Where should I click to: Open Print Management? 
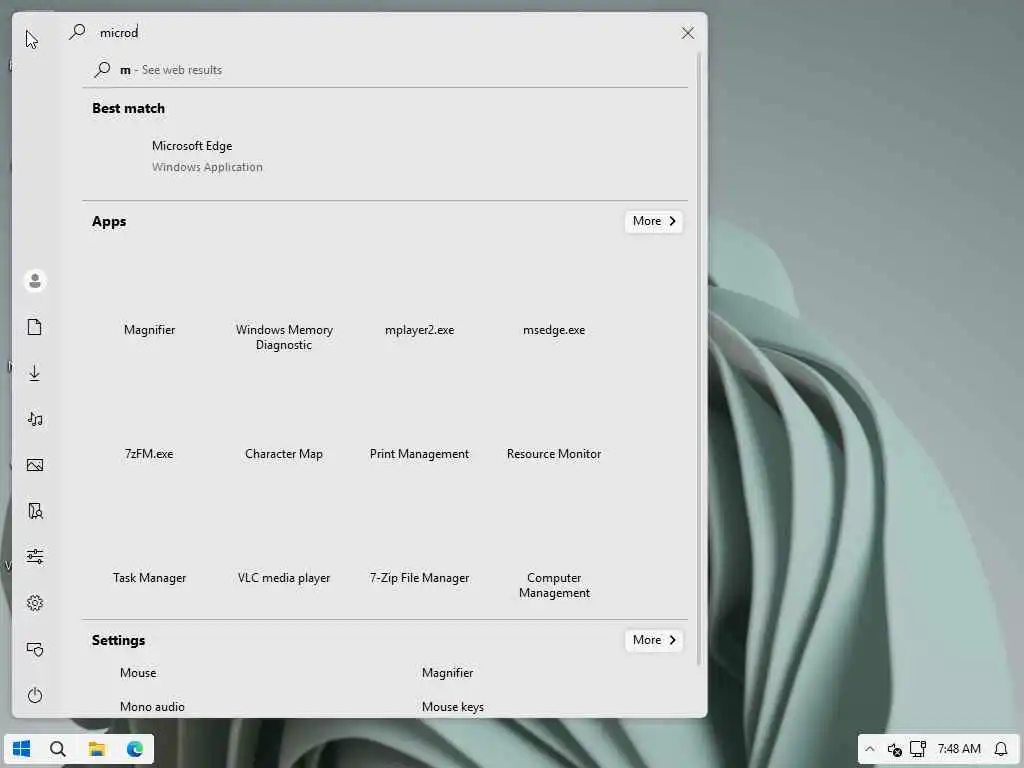(x=419, y=424)
